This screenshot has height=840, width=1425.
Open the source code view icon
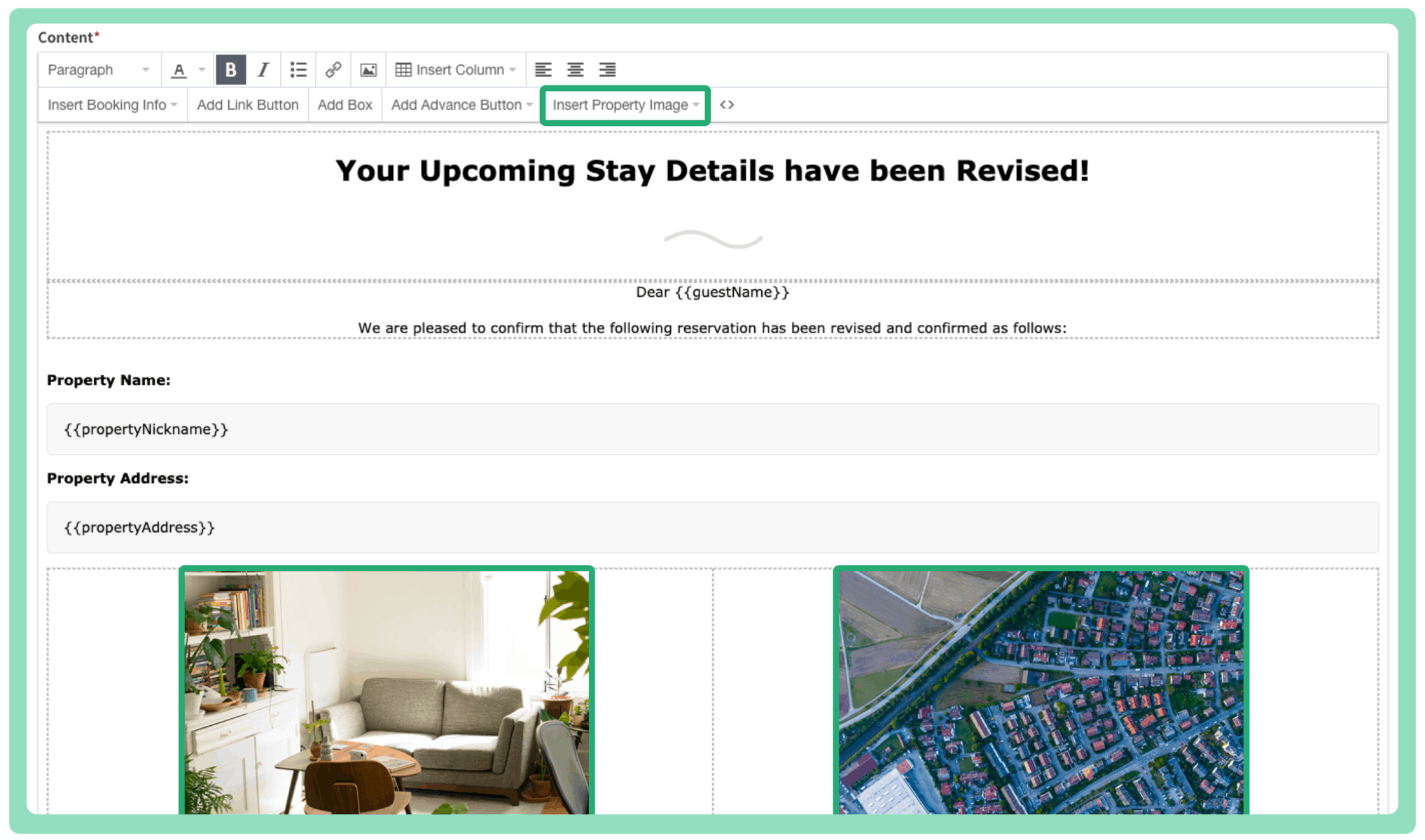pos(727,105)
